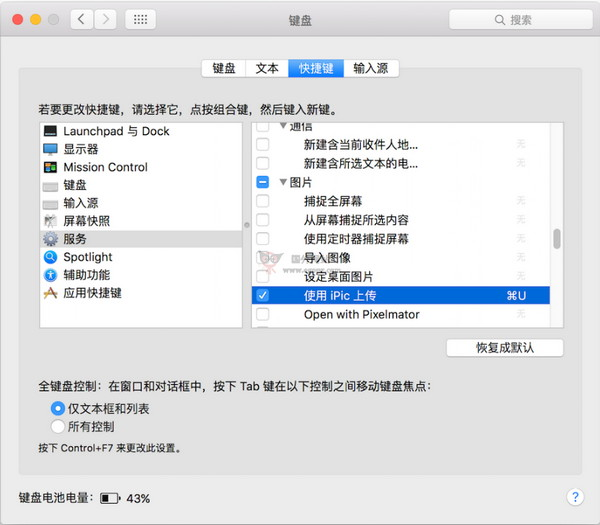Collapse the 图片 group triangle
600x525 pixels.
pos(283,183)
